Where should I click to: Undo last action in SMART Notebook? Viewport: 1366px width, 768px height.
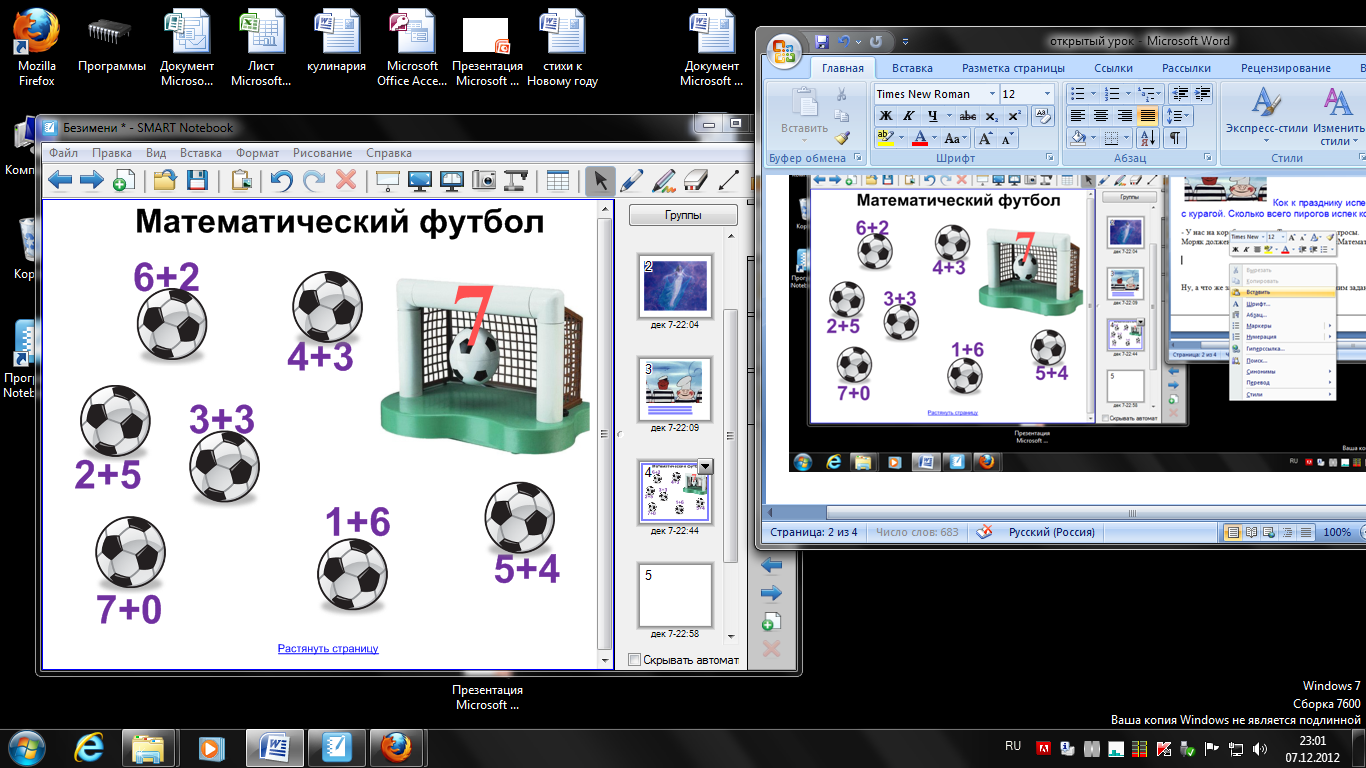click(282, 180)
